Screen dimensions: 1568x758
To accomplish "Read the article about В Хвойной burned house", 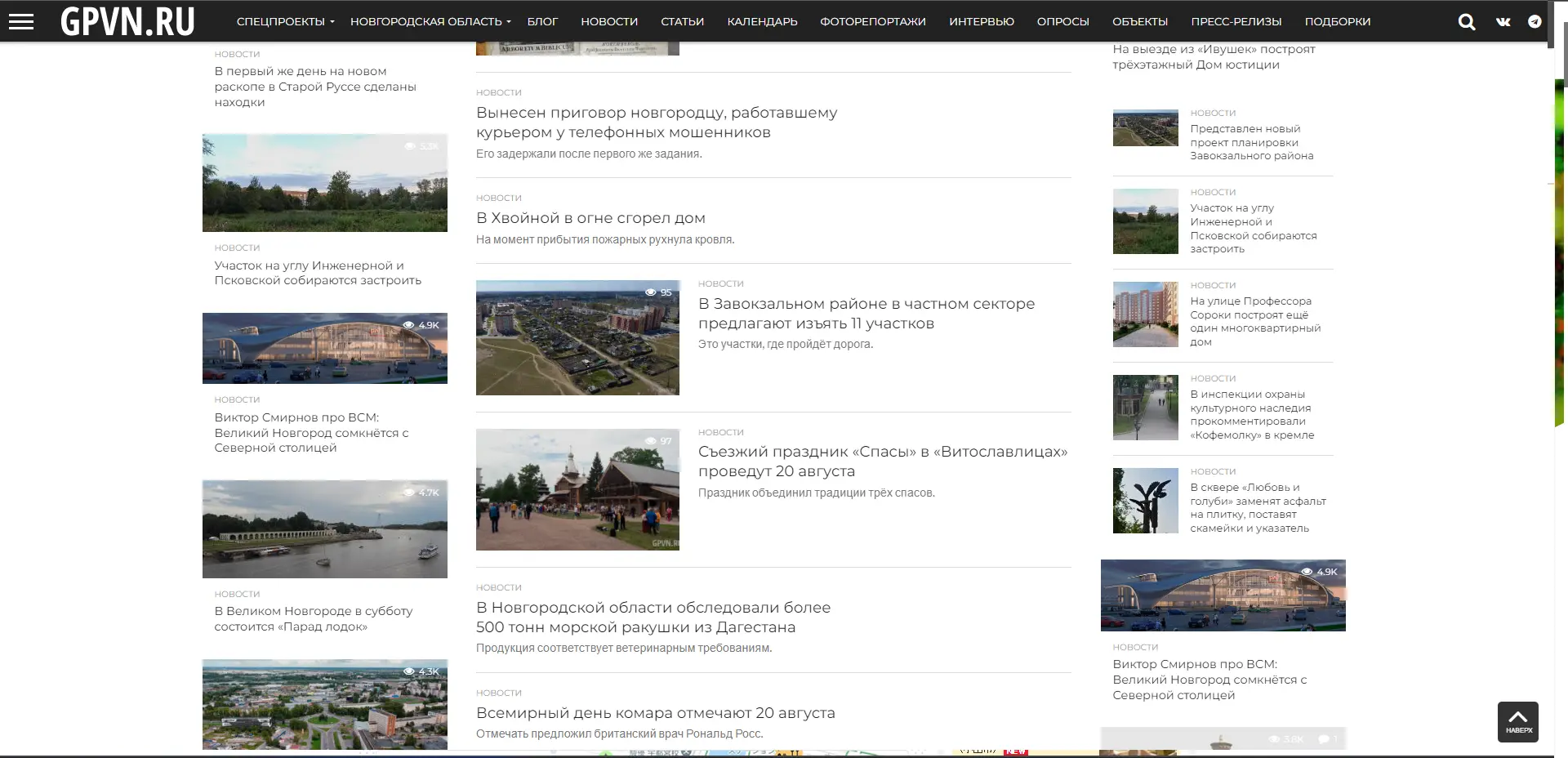I will tap(590, 218).
